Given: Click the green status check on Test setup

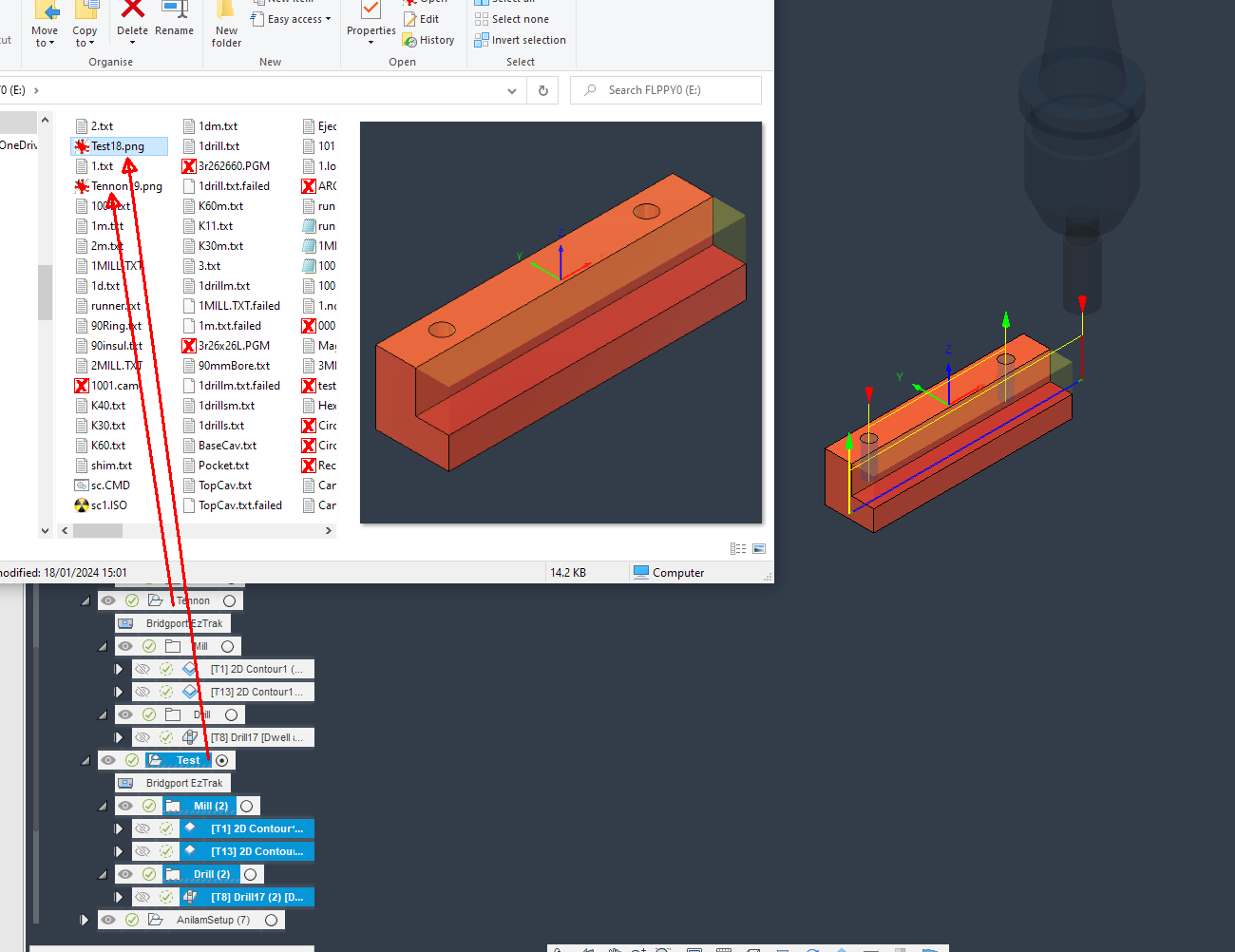Looking at the screenshot, I should [132, 760].
